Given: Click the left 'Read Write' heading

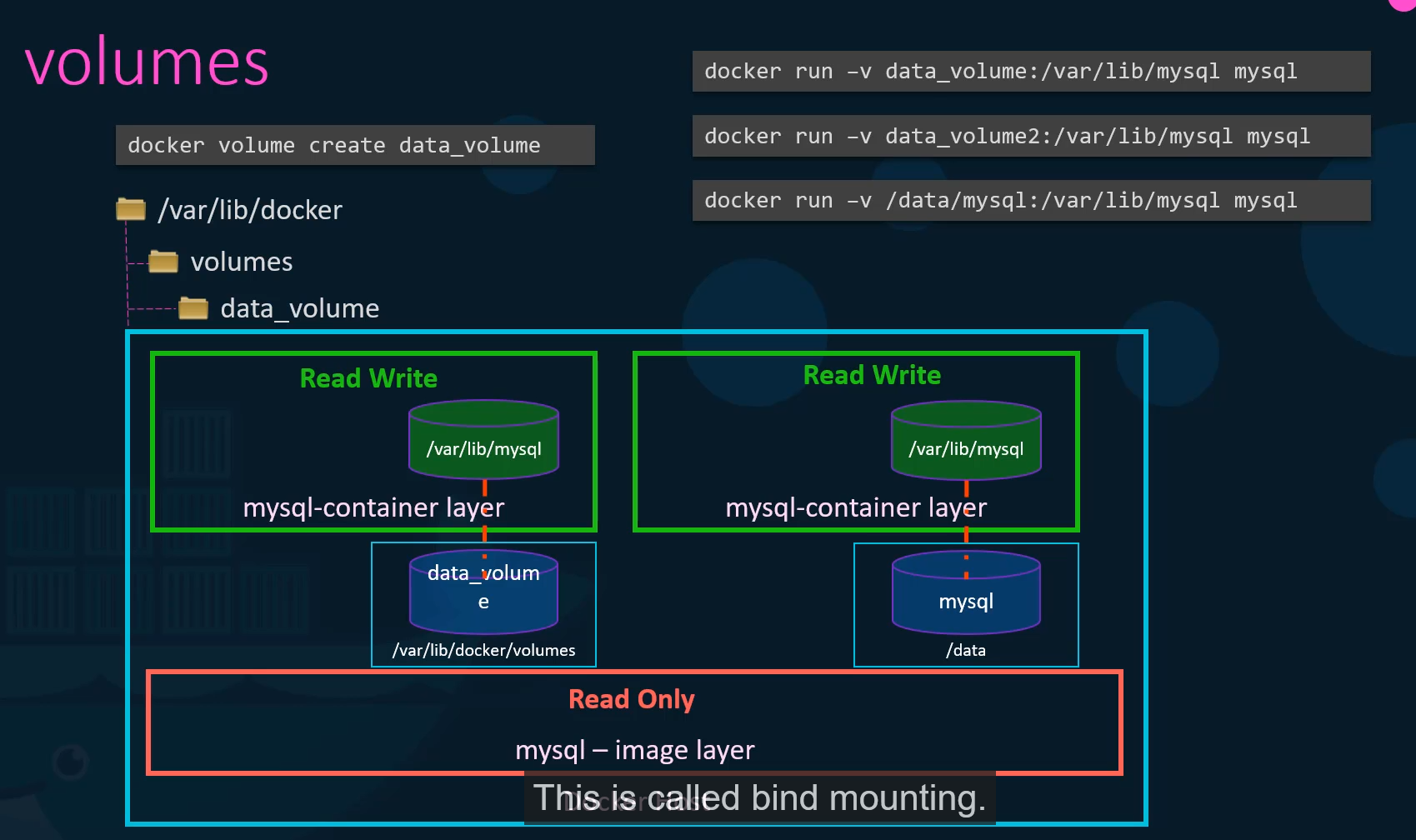Looking at the screenshot, I should coord(368,378).
